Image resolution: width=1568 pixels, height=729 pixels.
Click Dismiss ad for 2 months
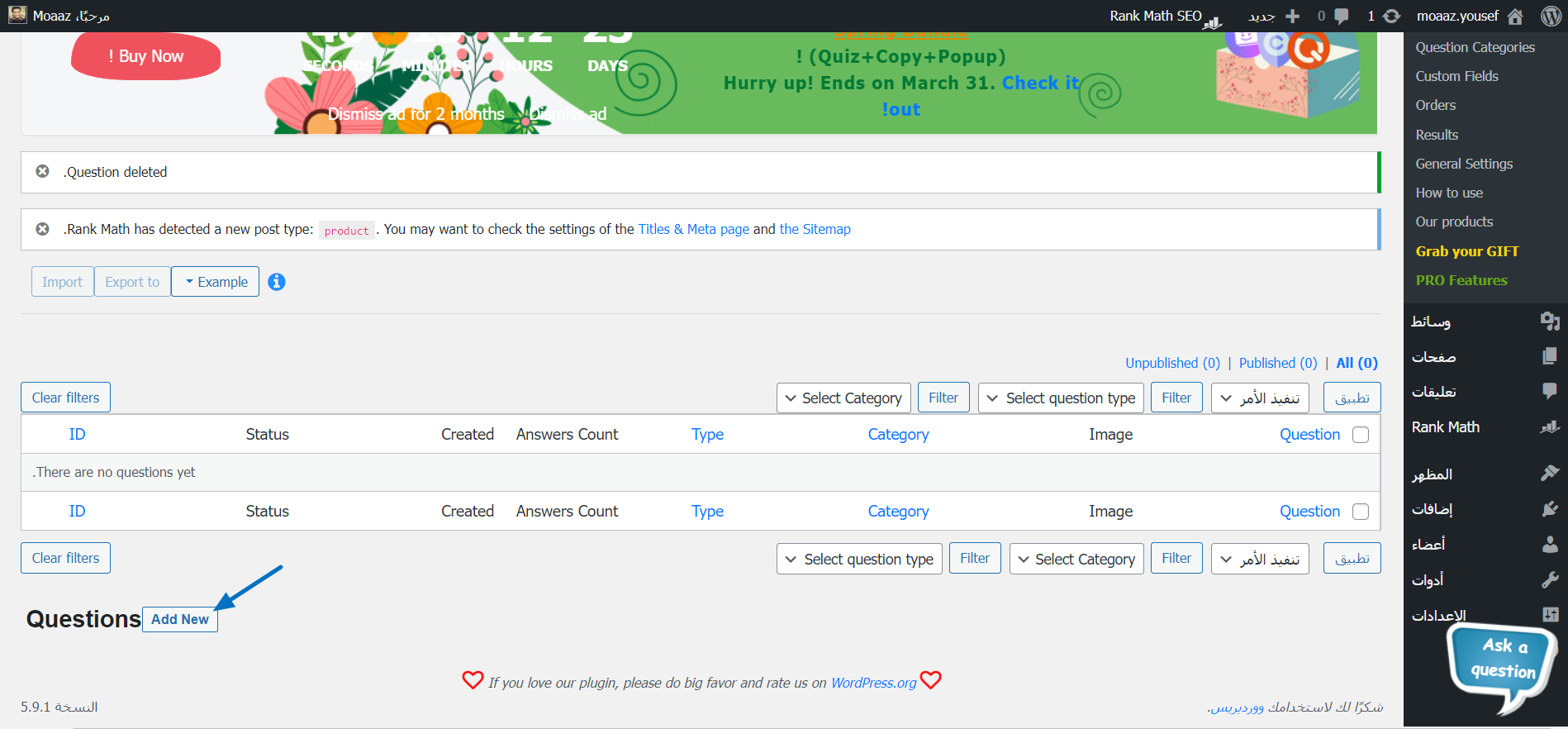[416, 114]
